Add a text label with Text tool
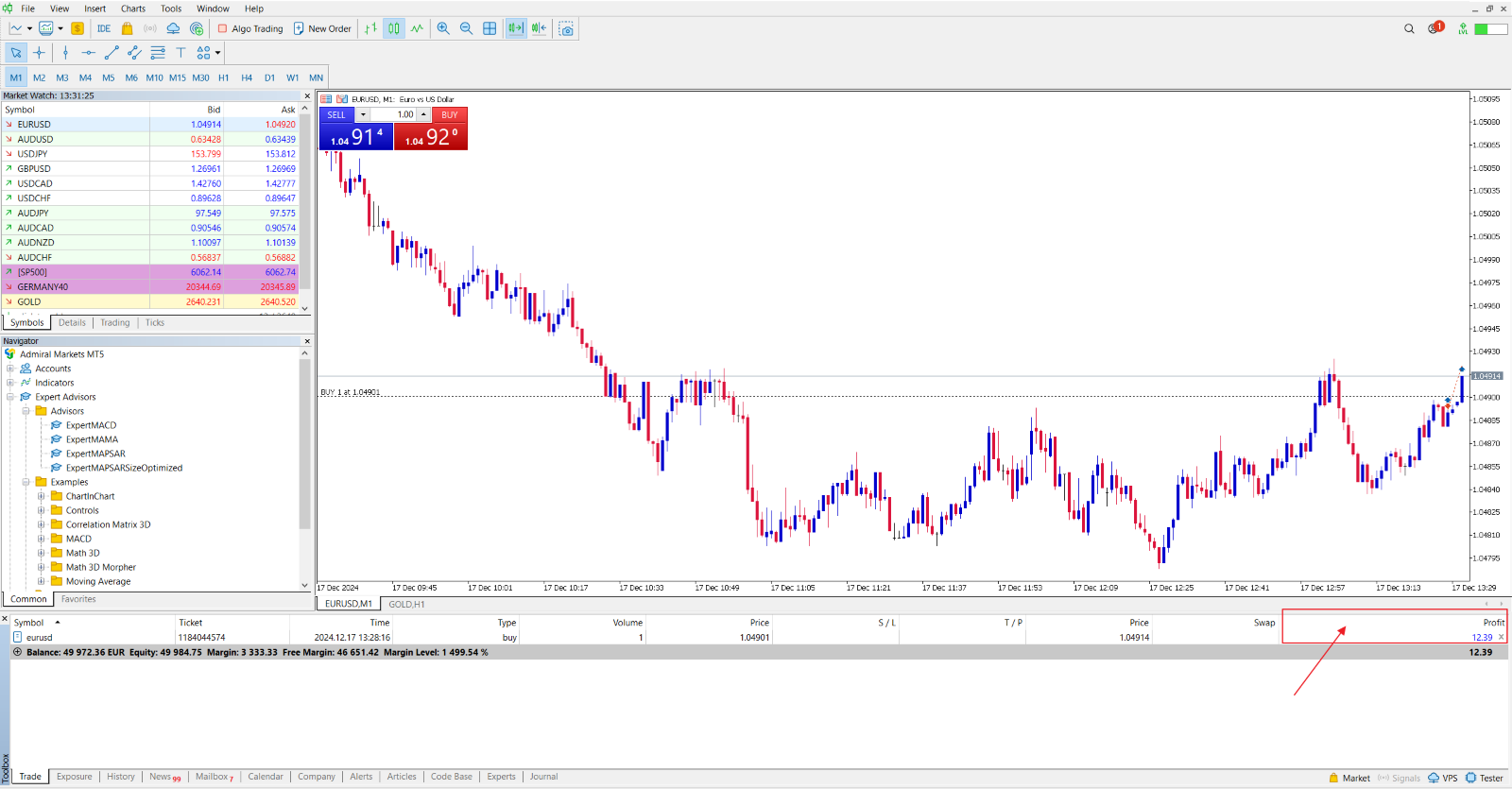The width and height of the screenshot is (1512, 789). pos(180,53)
